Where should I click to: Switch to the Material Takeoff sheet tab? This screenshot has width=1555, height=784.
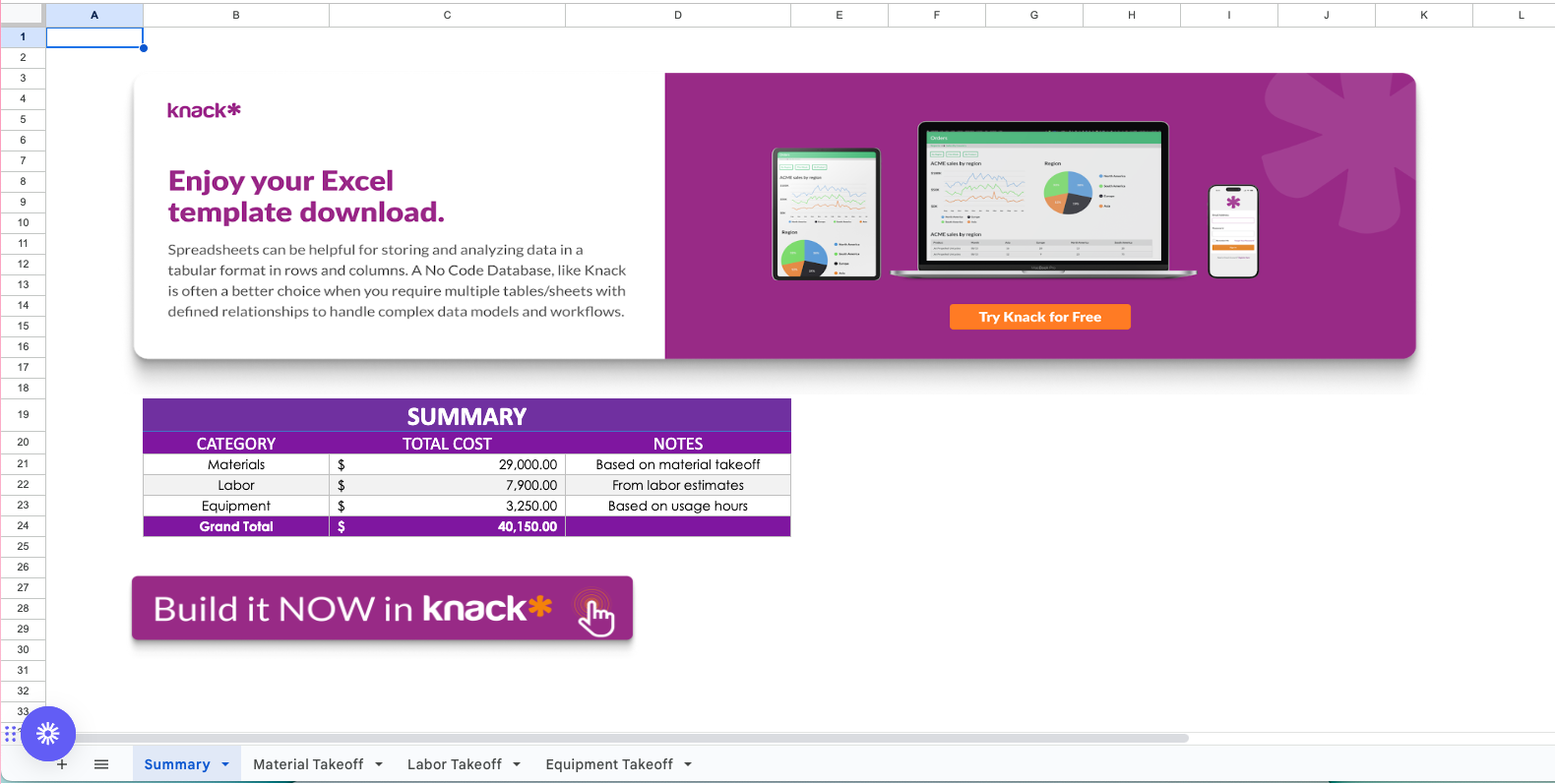click(x=308, y=764)
